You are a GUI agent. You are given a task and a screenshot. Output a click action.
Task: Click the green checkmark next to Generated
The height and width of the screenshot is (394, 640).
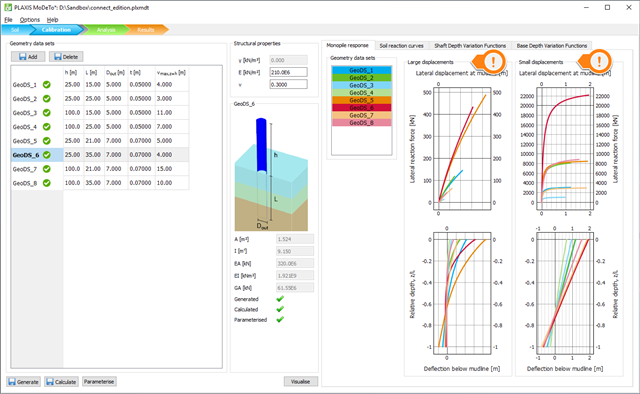click(x=280, y=299)
